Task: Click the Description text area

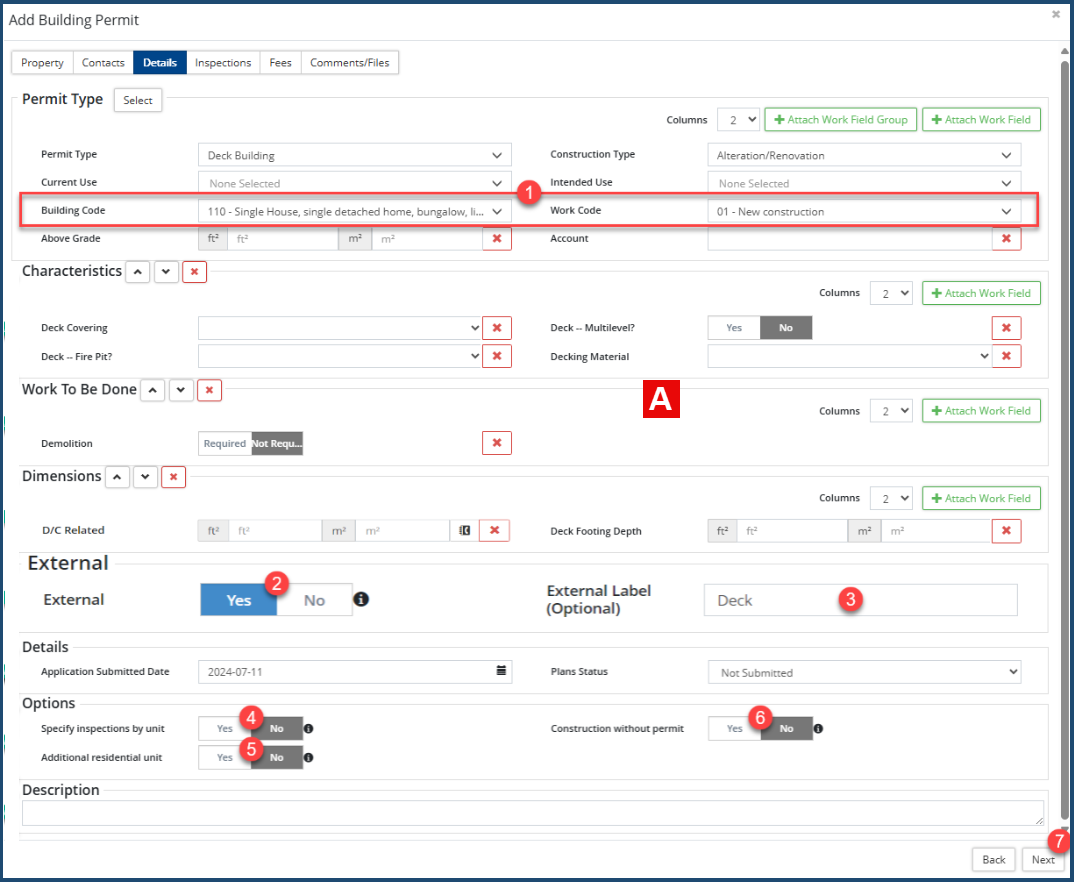Action: pos(533,813)
